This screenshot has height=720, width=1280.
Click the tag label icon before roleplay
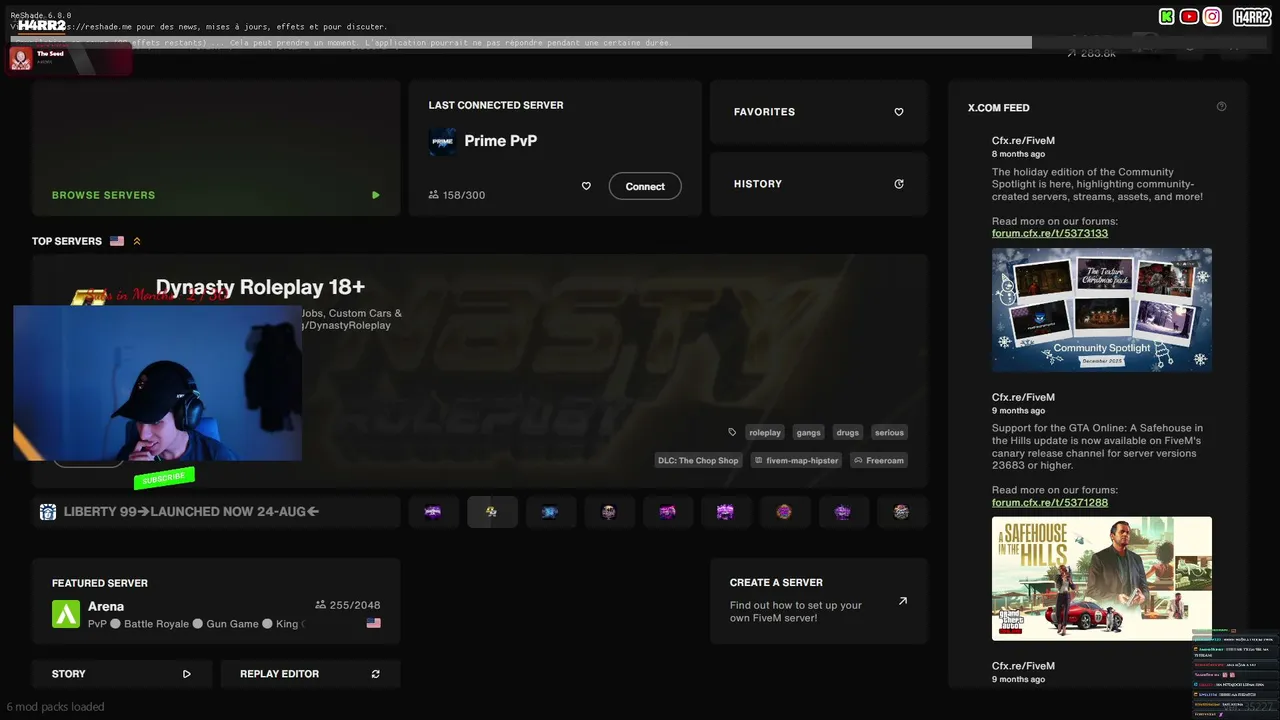tap(732, 432)
